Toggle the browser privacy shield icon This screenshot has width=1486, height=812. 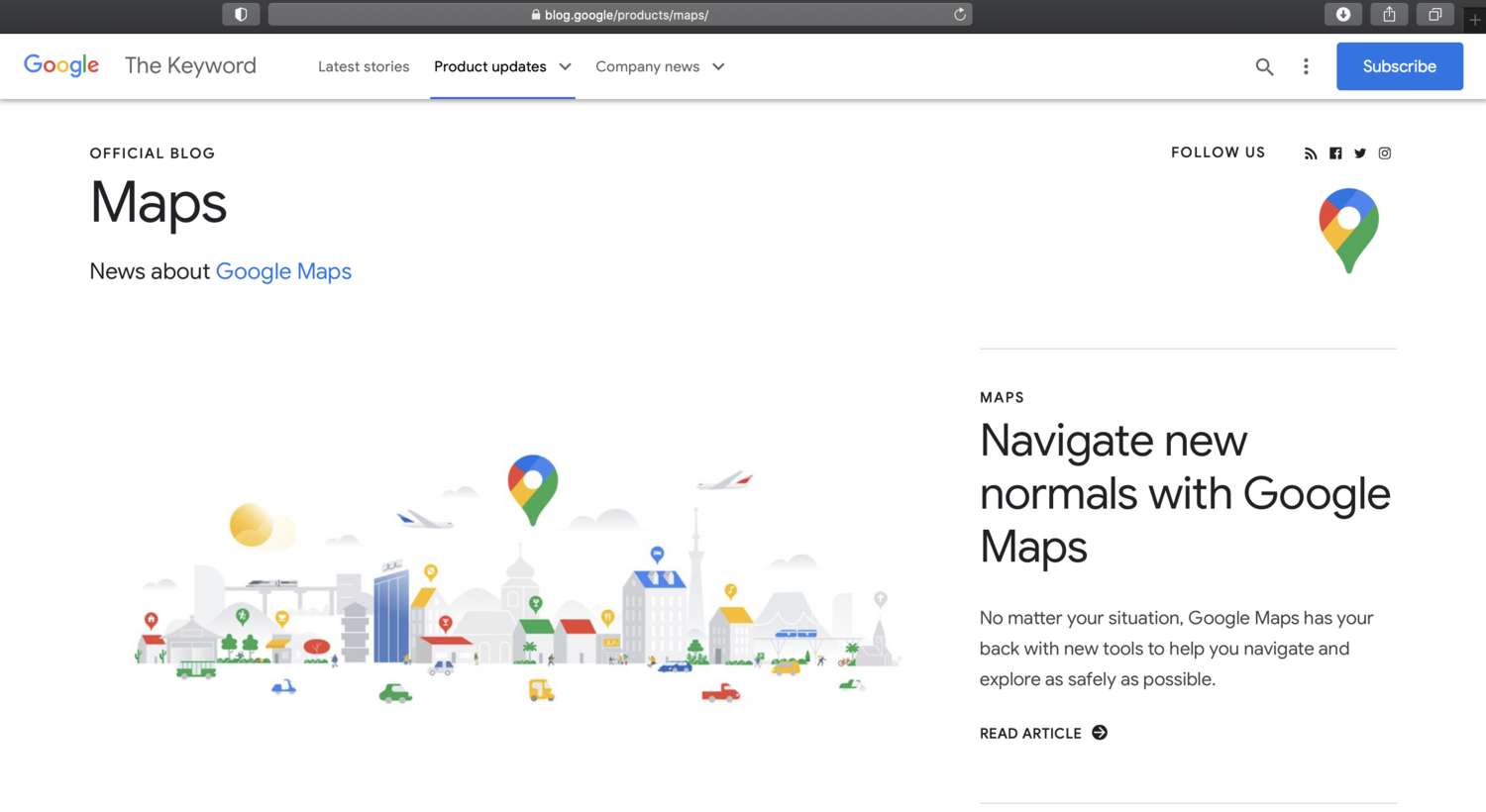[241, 15]
